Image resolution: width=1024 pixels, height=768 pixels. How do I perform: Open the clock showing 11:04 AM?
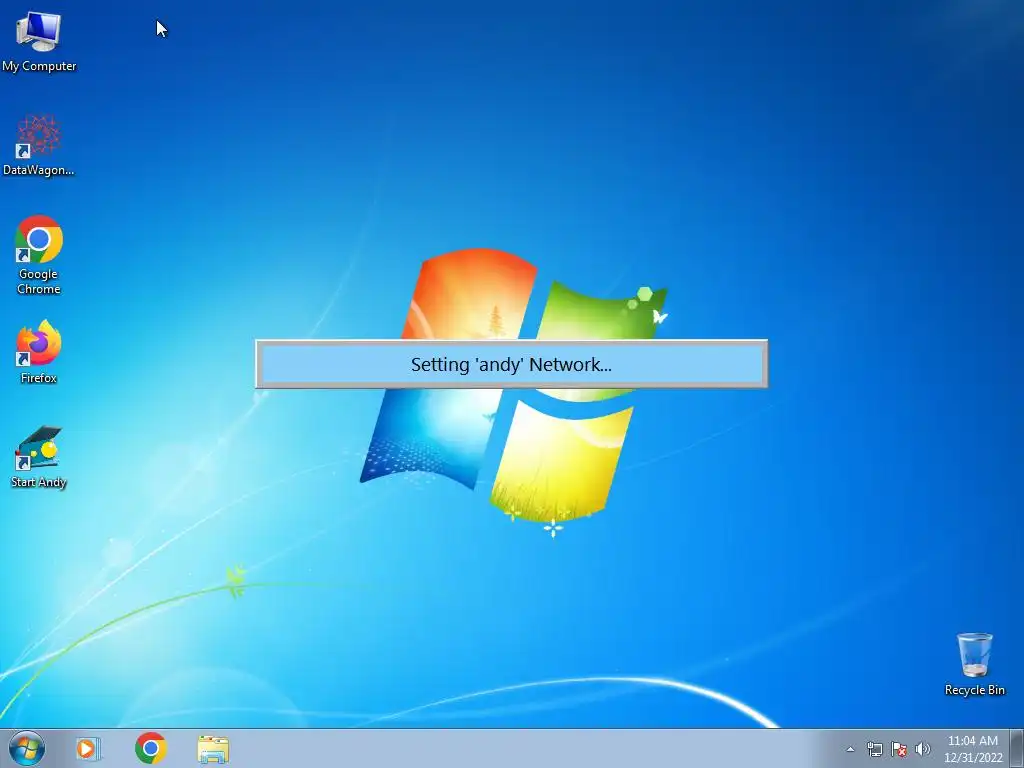click(972, 749)
